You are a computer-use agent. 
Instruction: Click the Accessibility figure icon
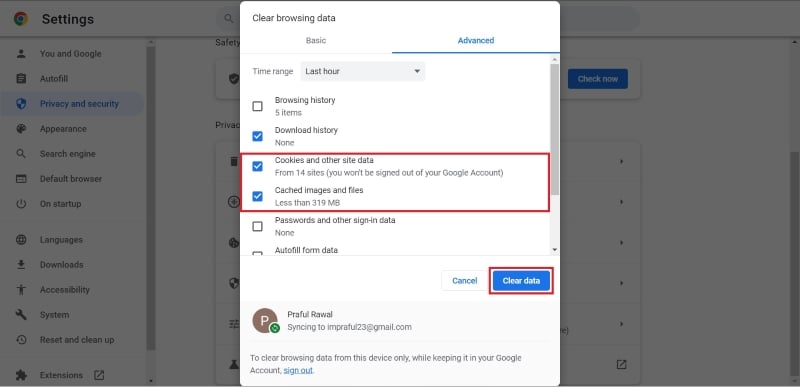click(x=21, y=290)
